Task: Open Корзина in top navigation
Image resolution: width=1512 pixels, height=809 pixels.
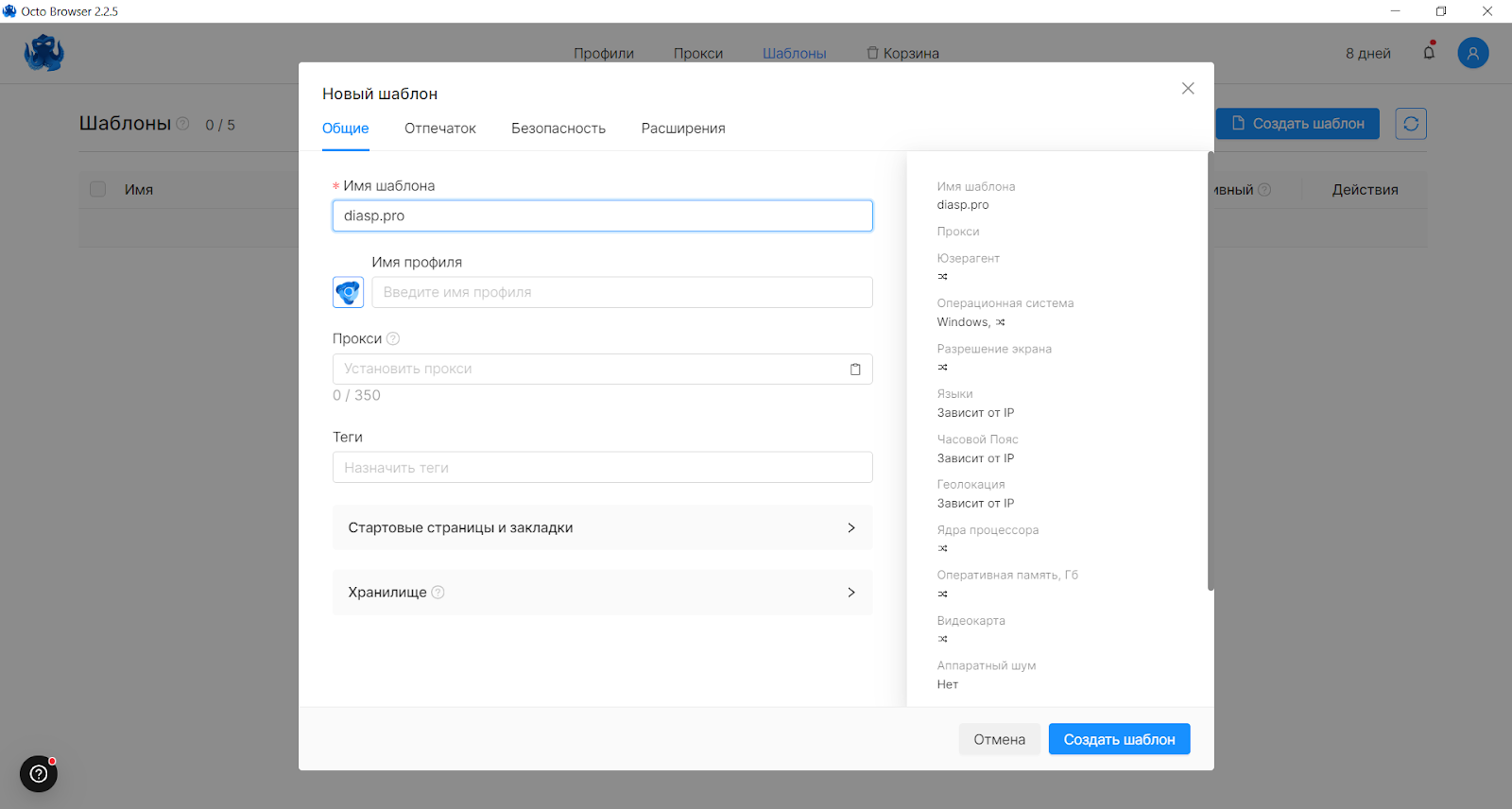Action: click(x=903, y=54)
